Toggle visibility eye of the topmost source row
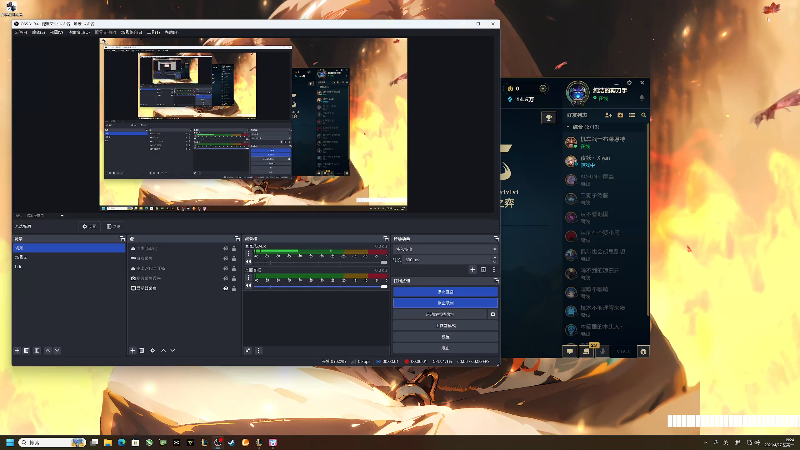The image size is (800, 450). 226,248
